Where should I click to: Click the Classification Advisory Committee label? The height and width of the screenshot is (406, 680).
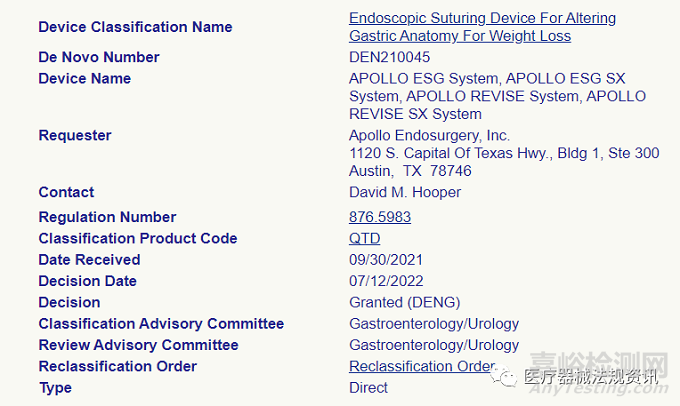pyautogui.click(x=161, y=324)
